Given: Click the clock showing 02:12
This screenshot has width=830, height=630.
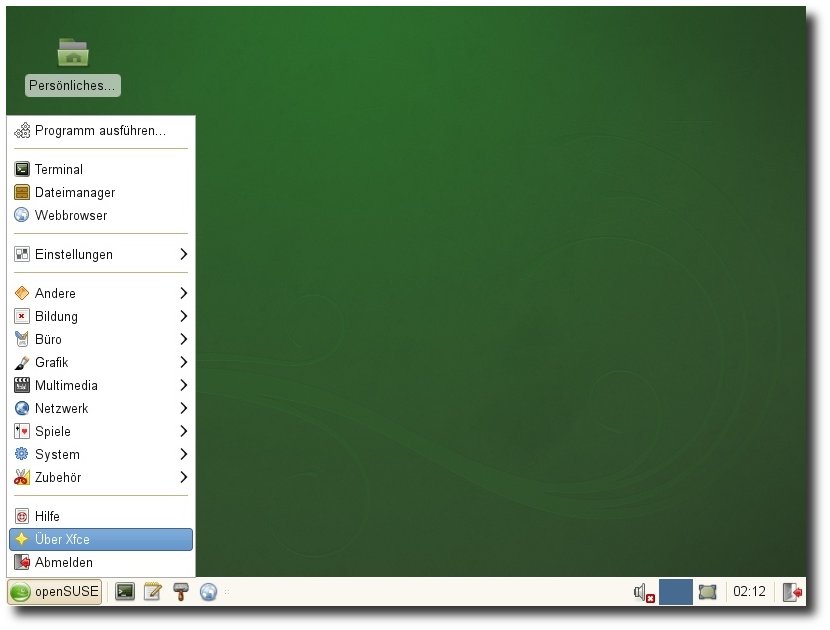Looking at the screenshot, I should (749, 592).
